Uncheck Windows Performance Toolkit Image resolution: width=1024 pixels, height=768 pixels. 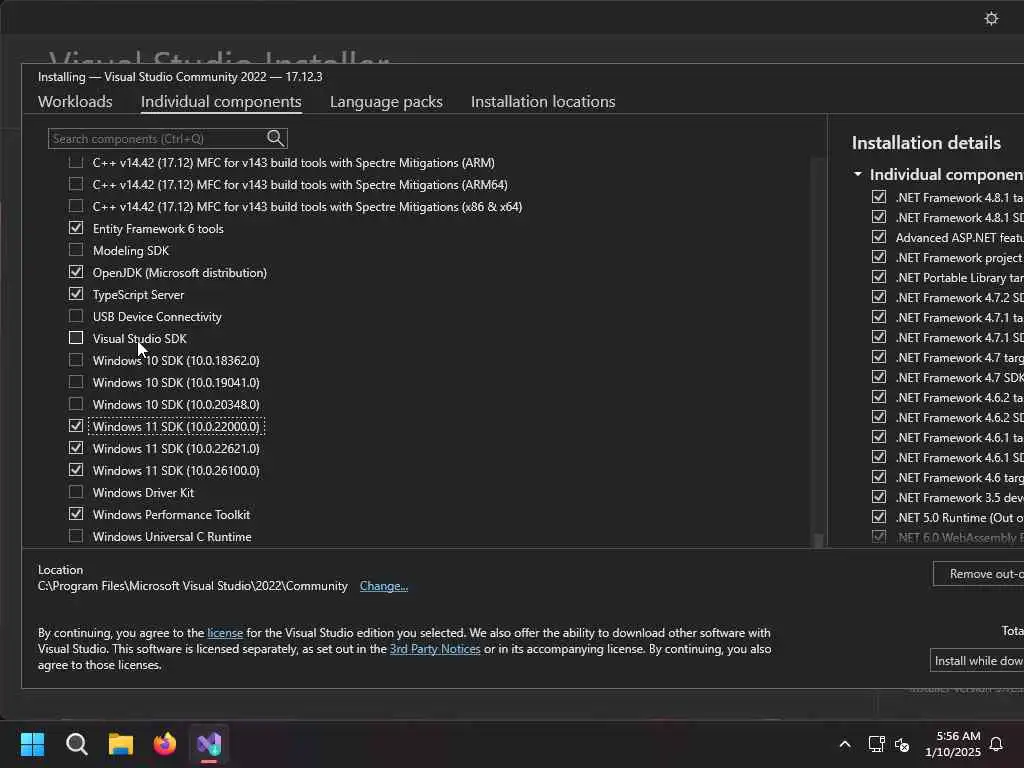(76, 514)
